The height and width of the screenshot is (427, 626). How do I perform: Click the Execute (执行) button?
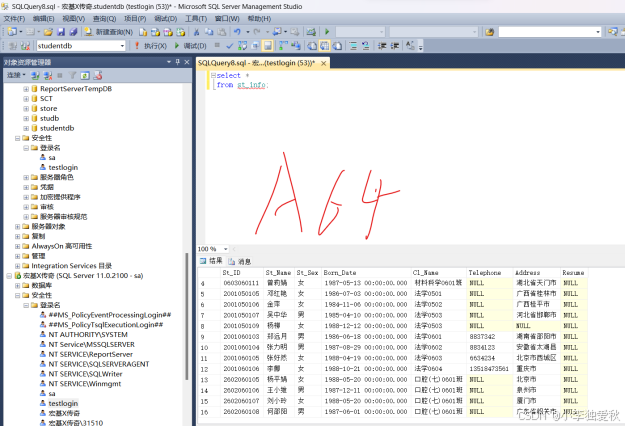[151, 46]
